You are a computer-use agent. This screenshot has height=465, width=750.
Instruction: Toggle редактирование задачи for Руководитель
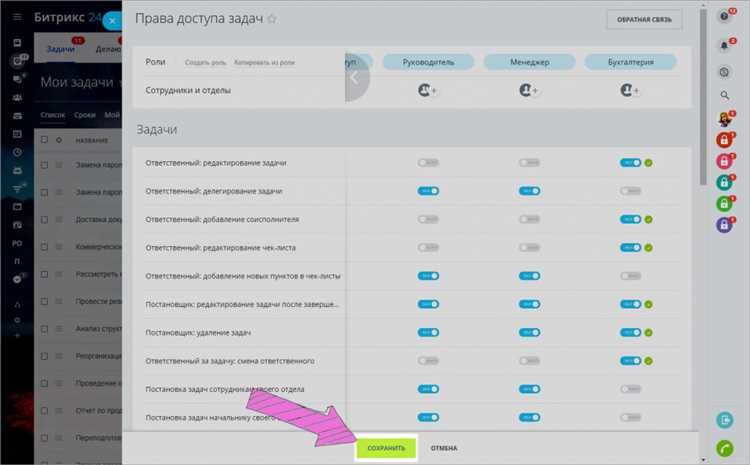pos(428,163)
